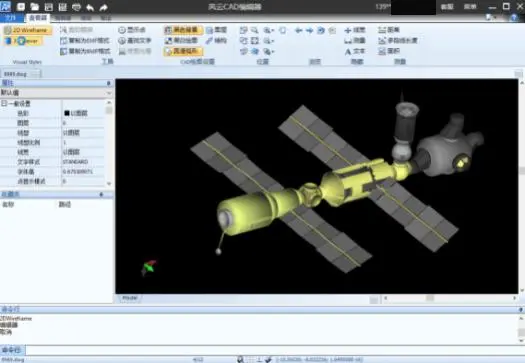The height and width of the screenshot is (363, 525).
Task: Click the black color swatch in properties
Action: (67, 113)
